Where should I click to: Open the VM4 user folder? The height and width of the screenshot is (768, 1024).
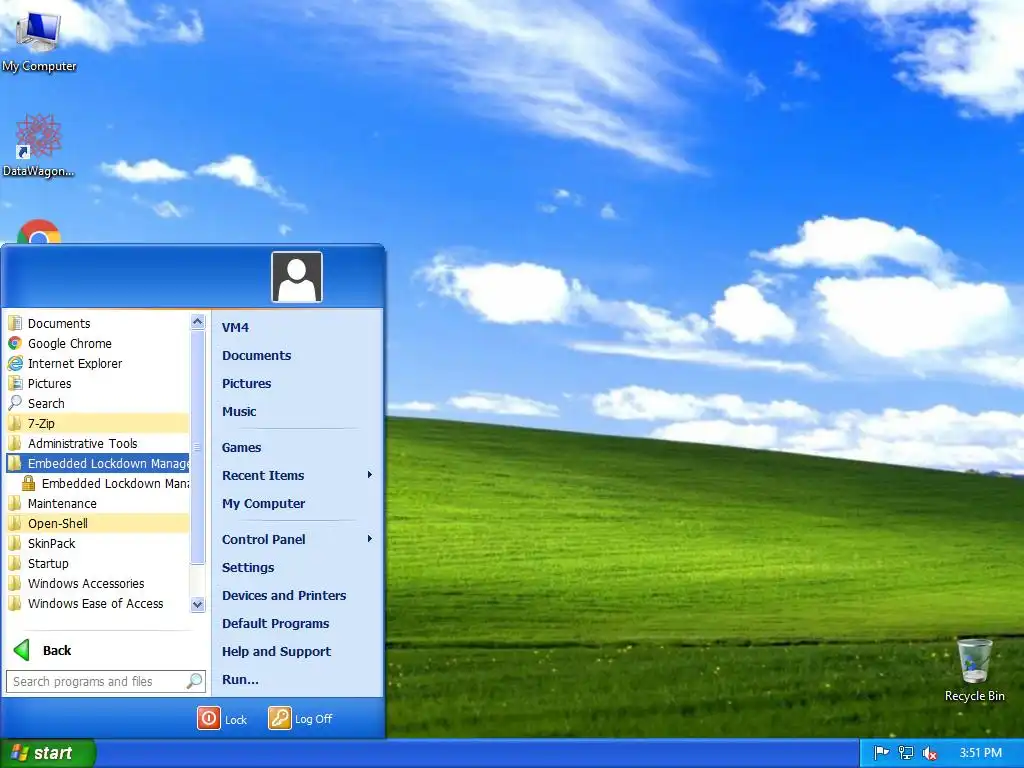pos(235,327)
